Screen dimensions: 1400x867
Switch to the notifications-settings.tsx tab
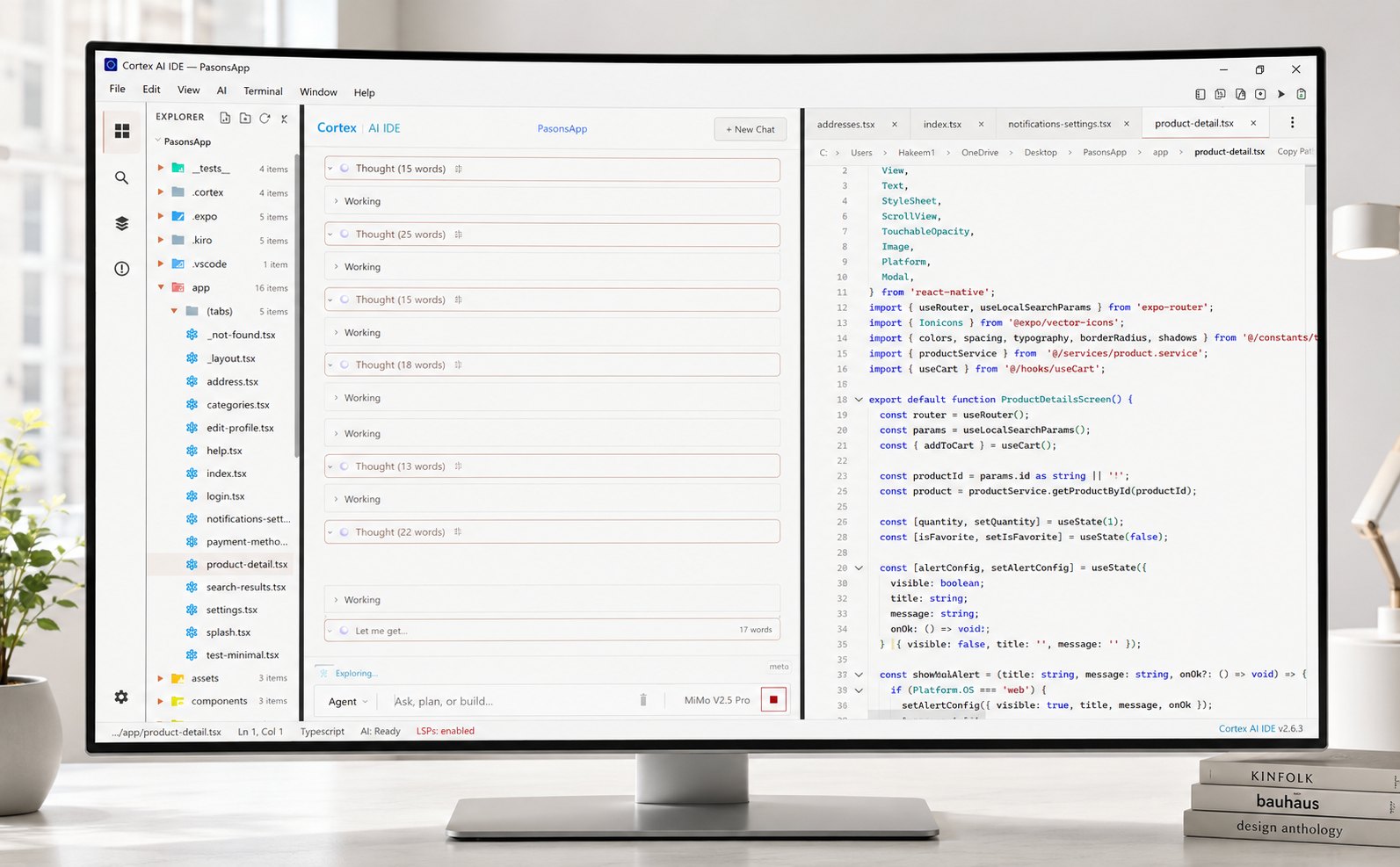1059,124
